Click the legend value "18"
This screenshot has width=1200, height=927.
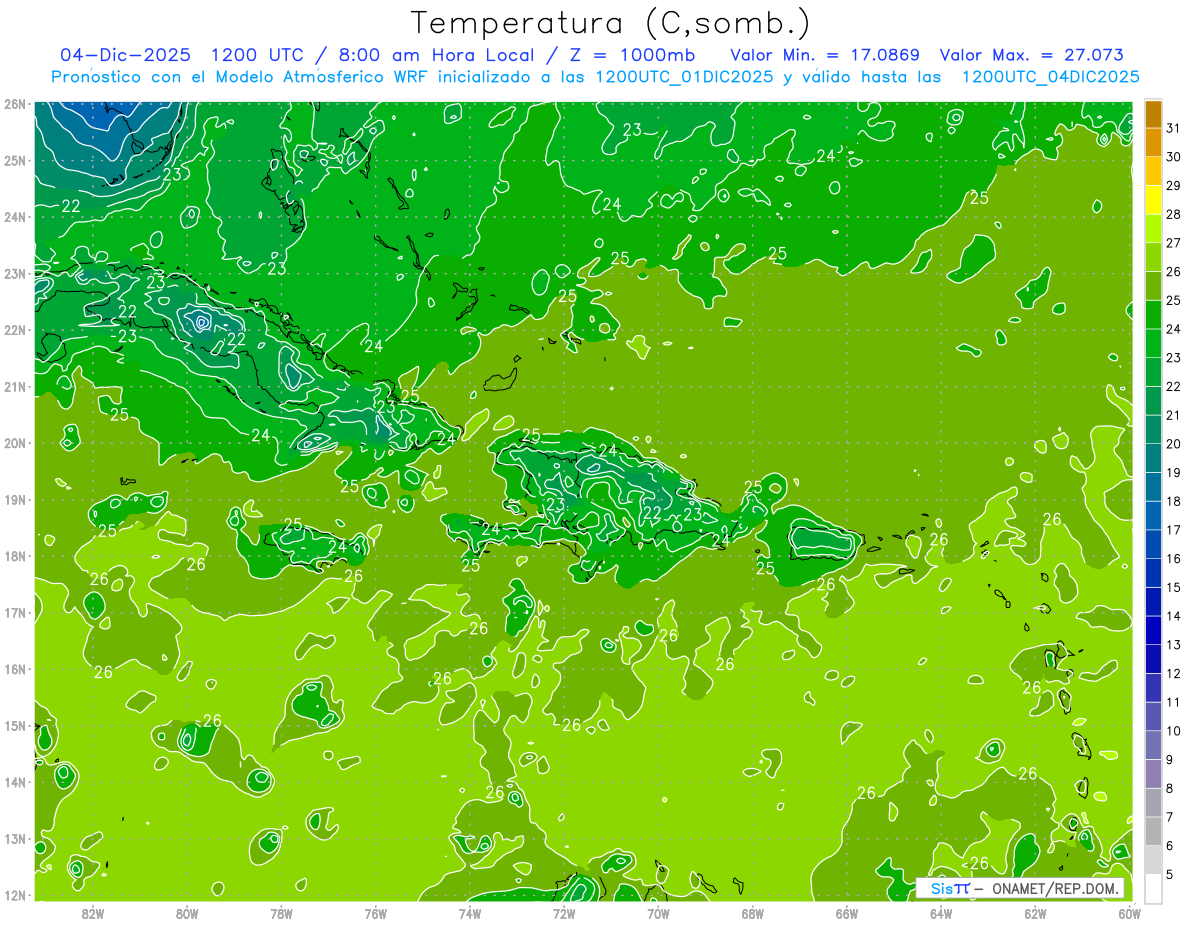click(x=1174, y=501)
